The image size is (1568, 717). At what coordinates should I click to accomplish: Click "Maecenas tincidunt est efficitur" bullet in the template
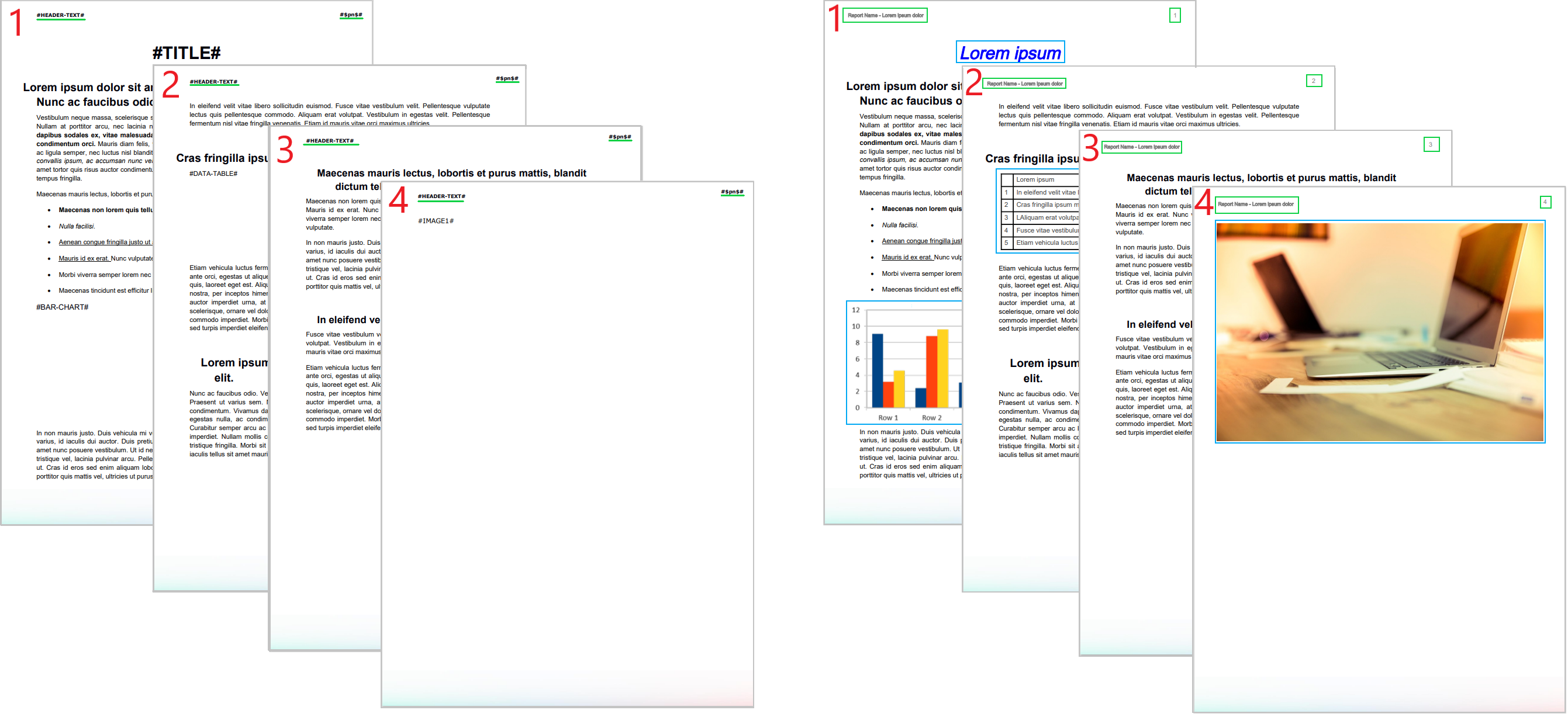point(105,290)
